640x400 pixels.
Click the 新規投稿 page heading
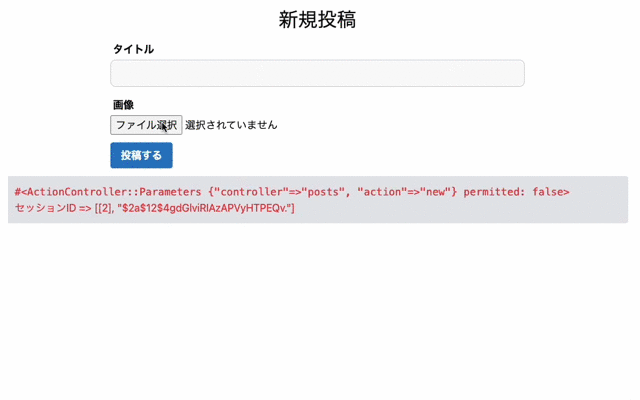317,20
